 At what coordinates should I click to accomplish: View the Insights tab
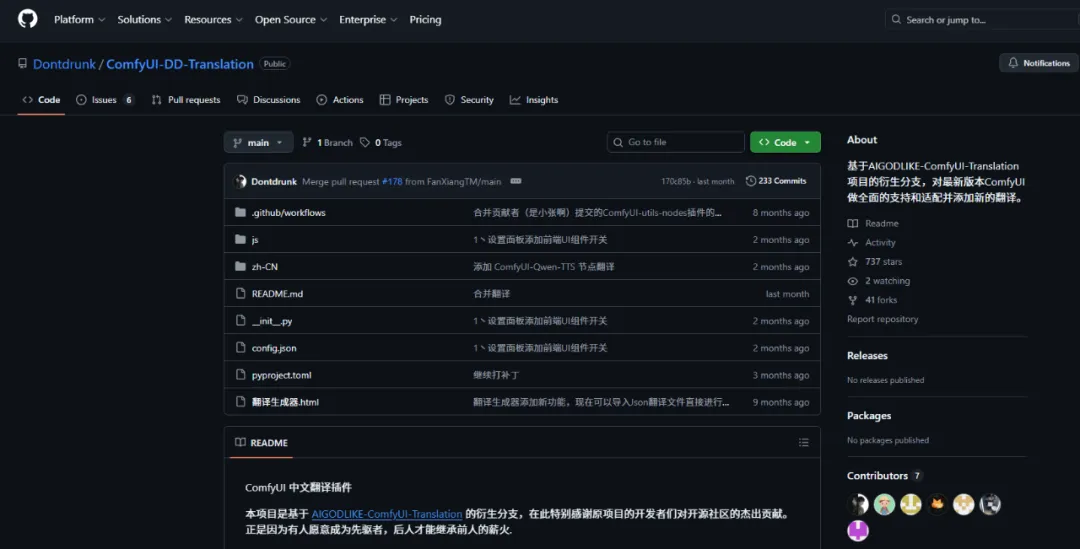(534, 100)
